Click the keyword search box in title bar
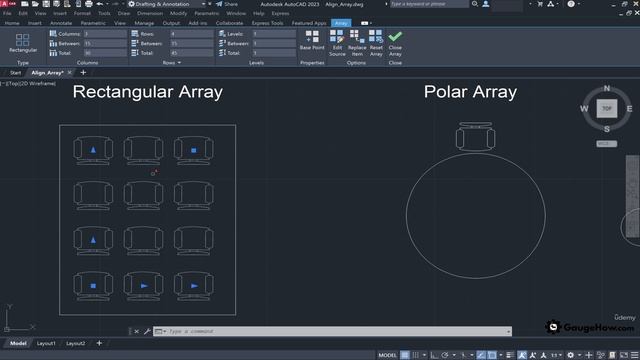This screenshot has width=640, height=360. 429,4
